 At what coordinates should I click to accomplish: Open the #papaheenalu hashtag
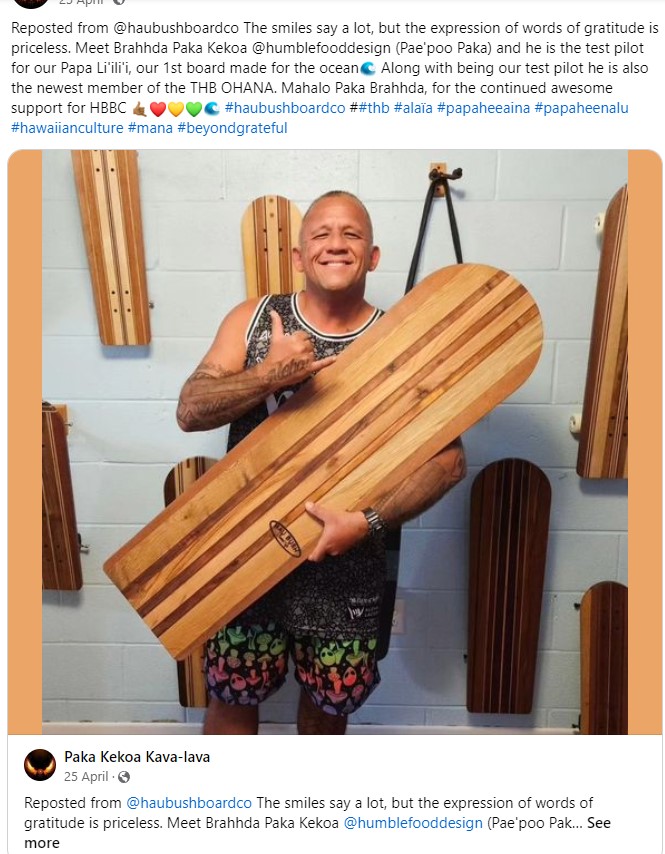tap(581, 108)
